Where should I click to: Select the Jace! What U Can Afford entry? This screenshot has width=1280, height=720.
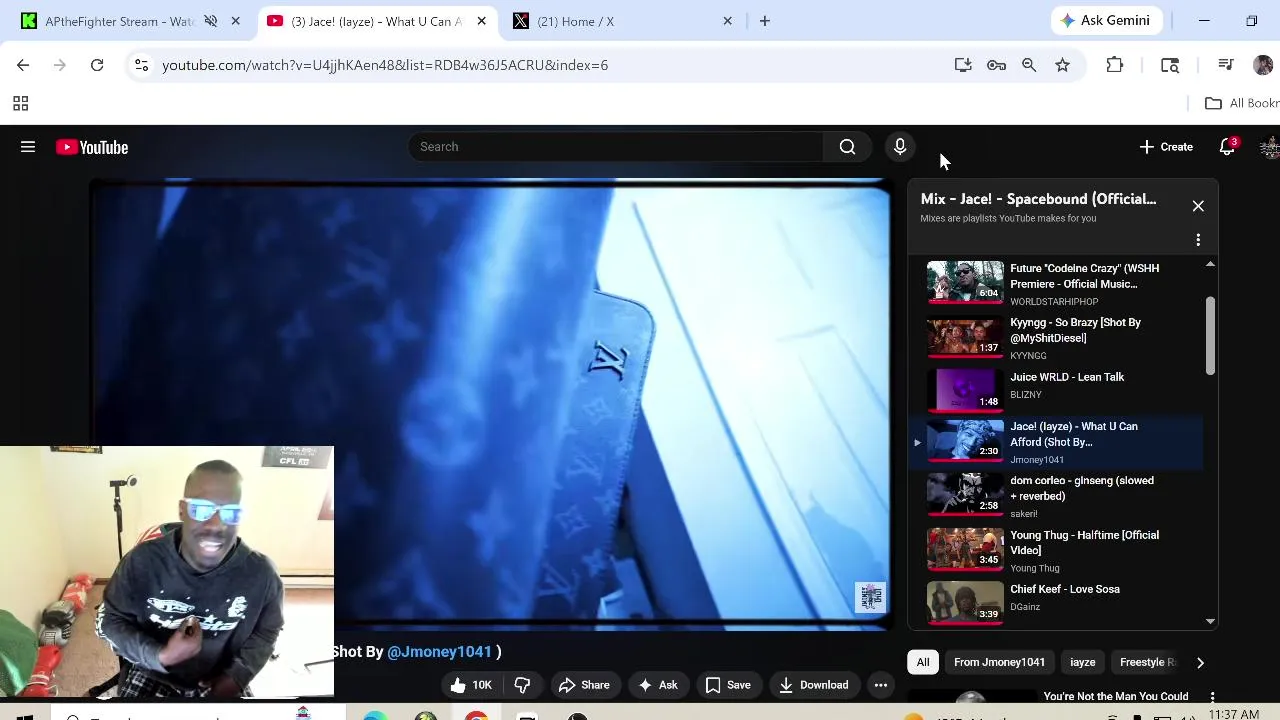[1055, 442]
